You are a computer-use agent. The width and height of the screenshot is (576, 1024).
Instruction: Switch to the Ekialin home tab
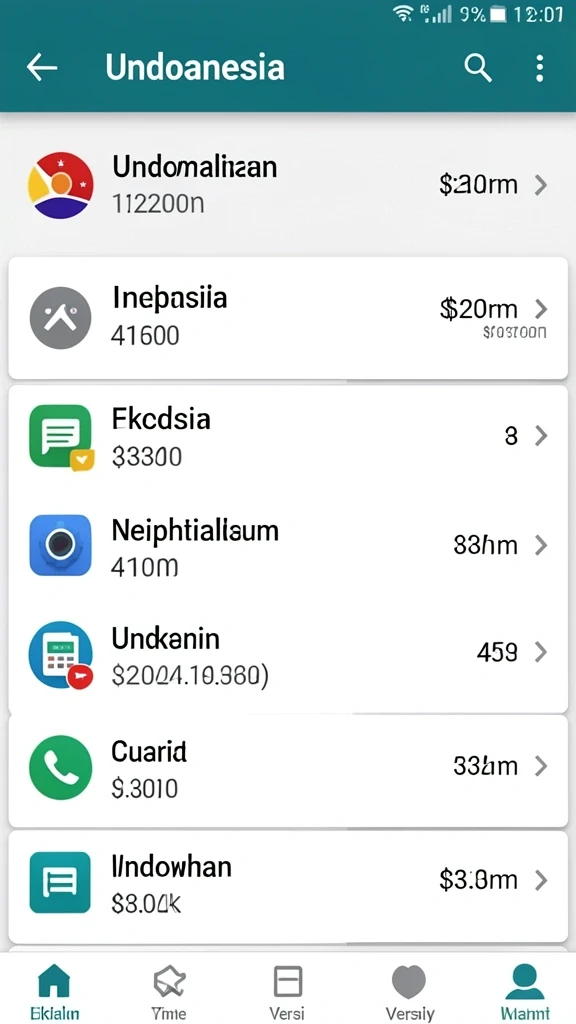point(55,991)
